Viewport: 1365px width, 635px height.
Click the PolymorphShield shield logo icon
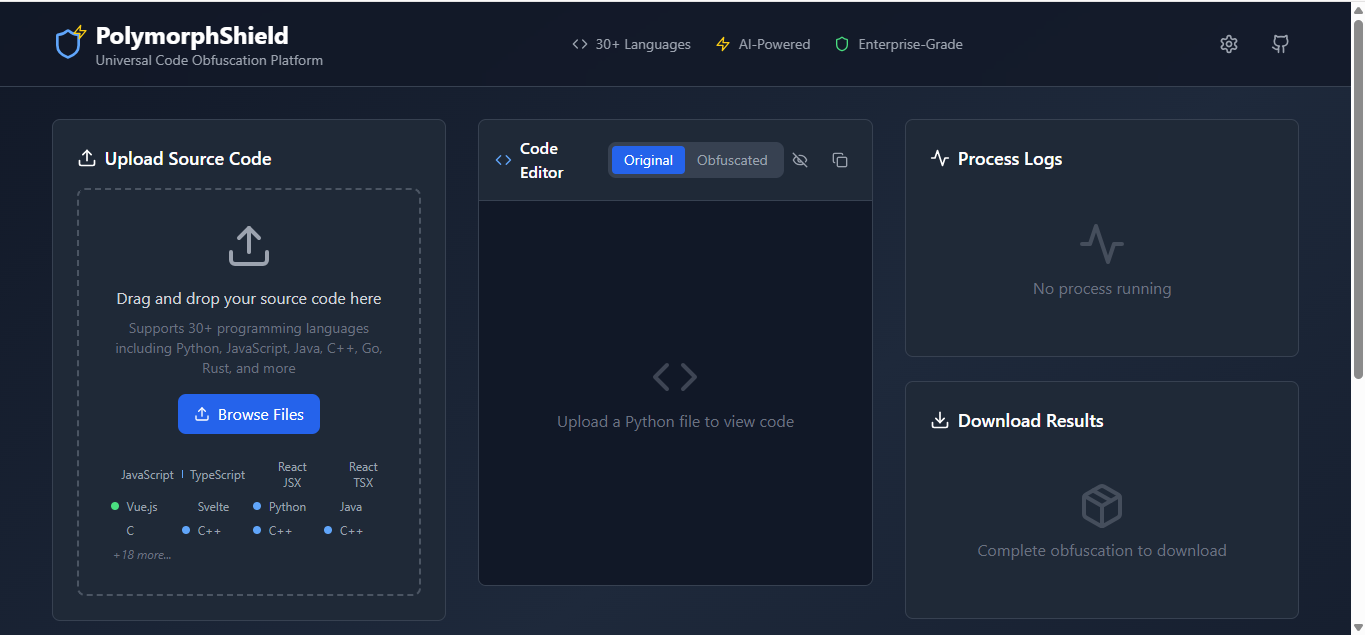click(x=70, y=42)
